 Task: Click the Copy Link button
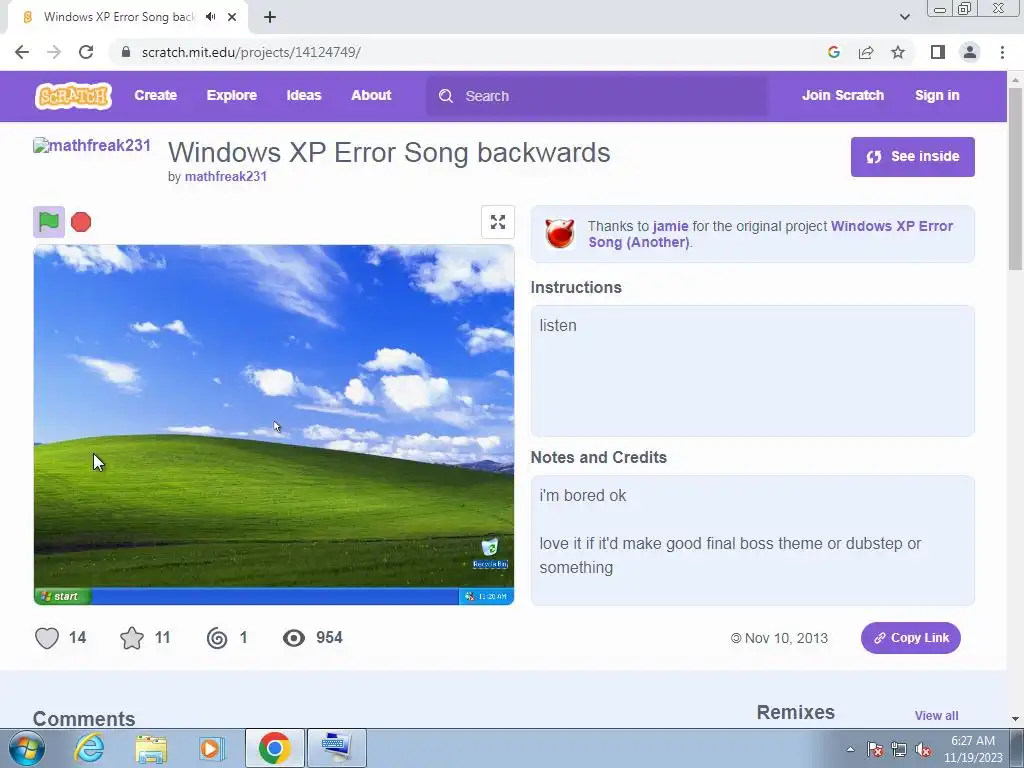pyautogui.click(x=910, y=638)
